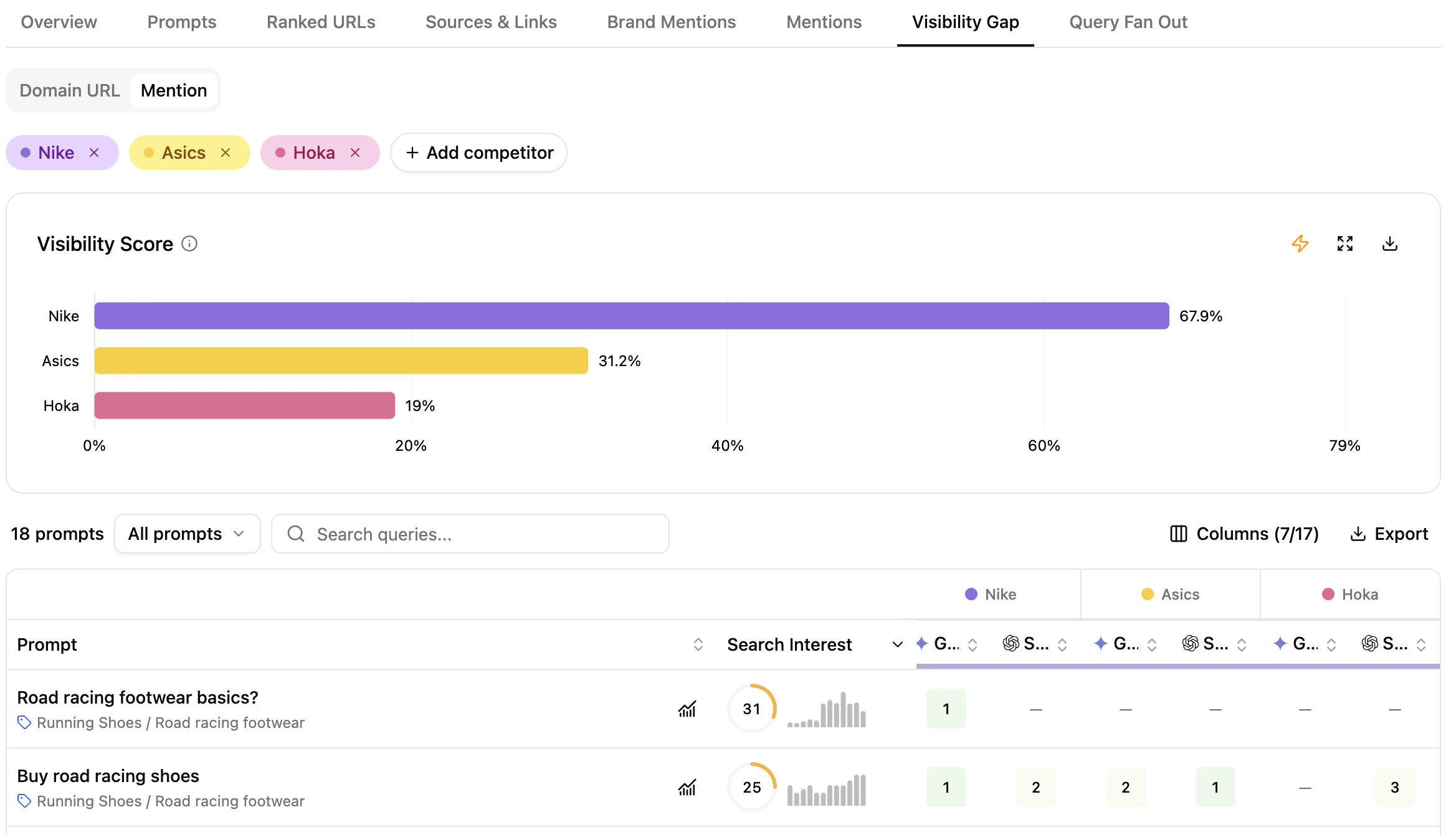The height and width of the screenshot is (835, 1456).
Task: Show Visibility Score info tooltip icon
Action: point(189,244)
